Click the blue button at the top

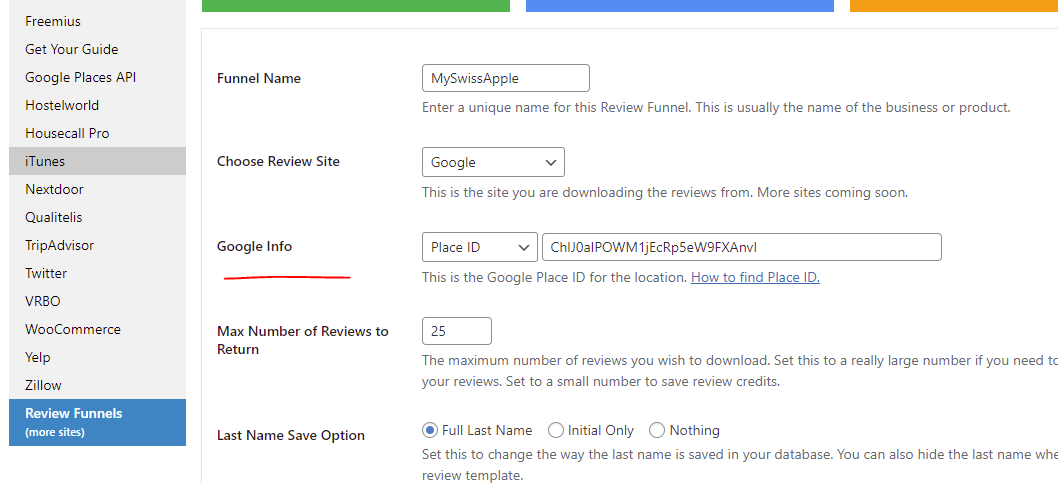point(679,5)
